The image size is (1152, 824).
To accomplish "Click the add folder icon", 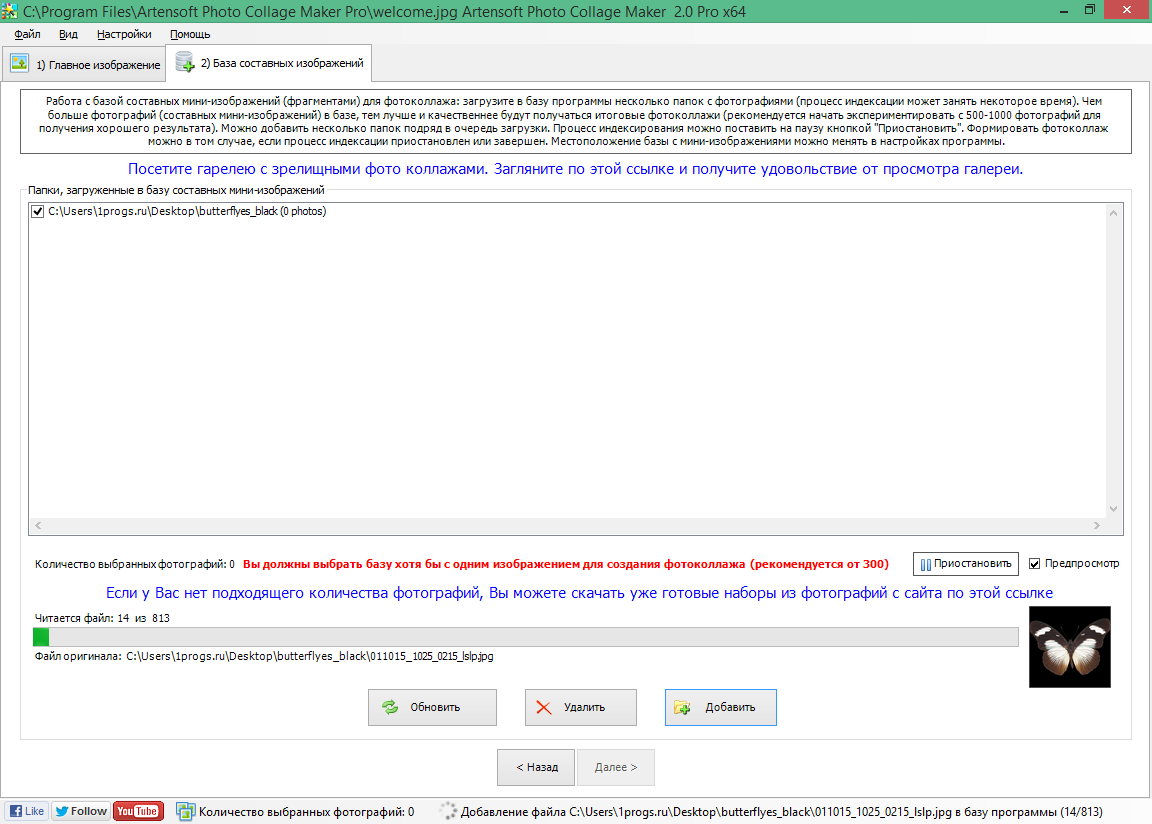I will tap(682, 707).
